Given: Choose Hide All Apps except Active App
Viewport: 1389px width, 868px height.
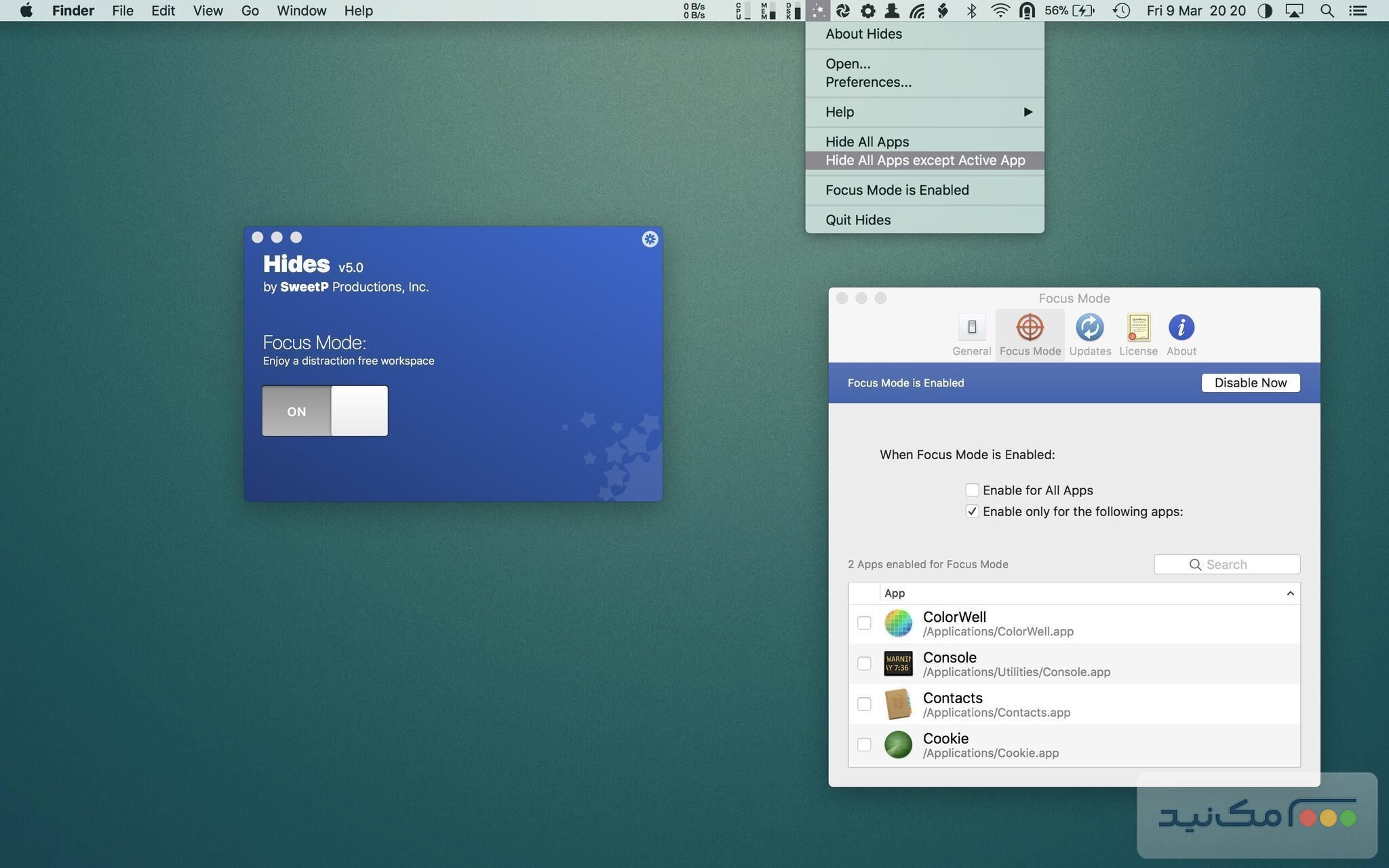Looking at the screenshot, I should tap(924, 160).
